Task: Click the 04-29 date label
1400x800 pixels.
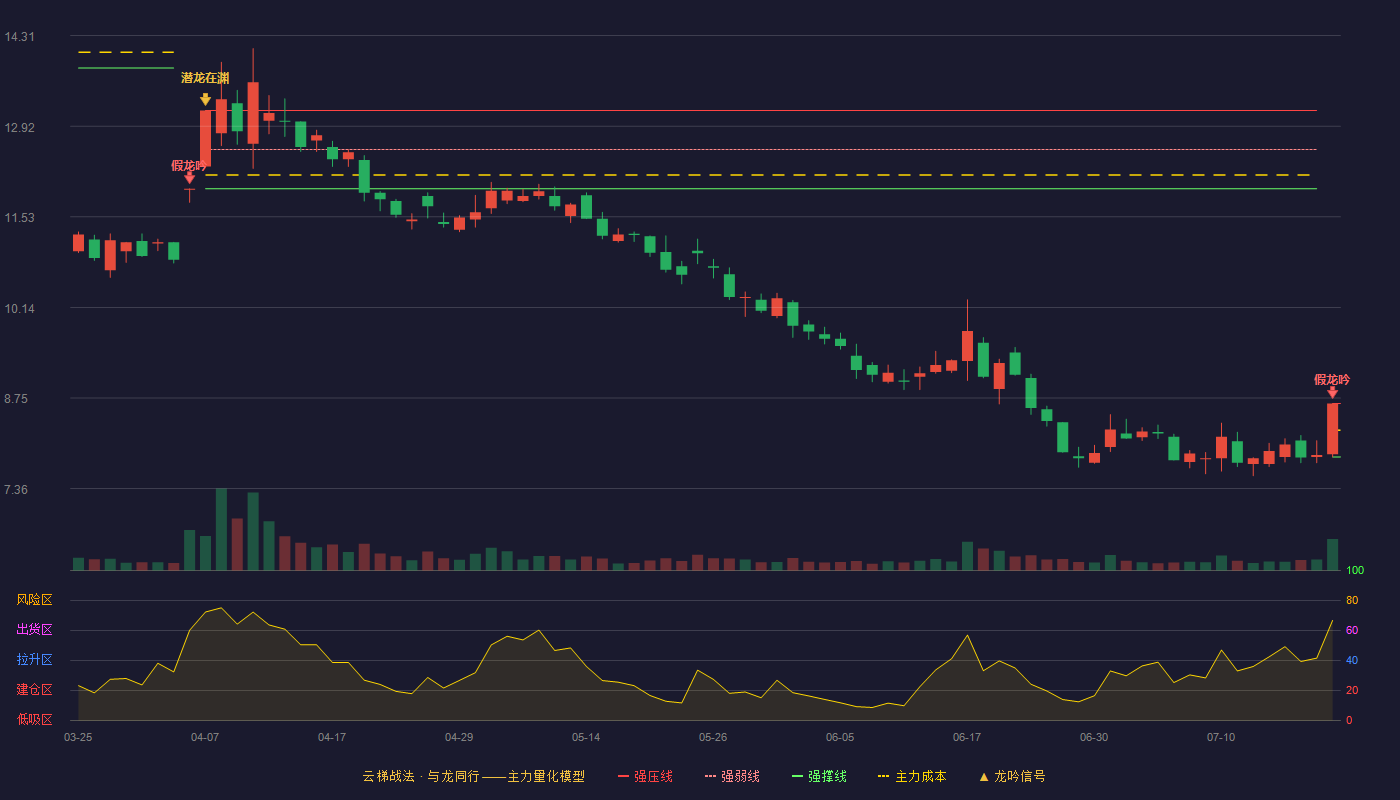Action: 459,737
